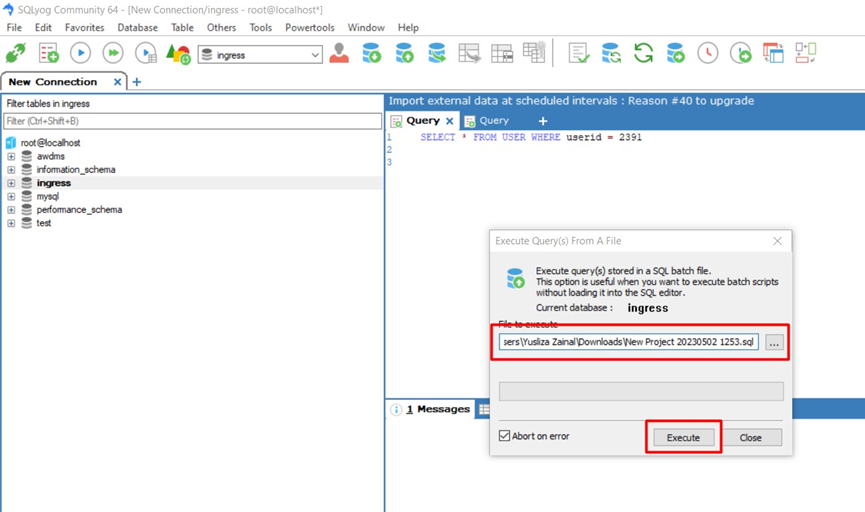Close the active Query tab
This screenshot has width=865, height=512.
point(450,121)
